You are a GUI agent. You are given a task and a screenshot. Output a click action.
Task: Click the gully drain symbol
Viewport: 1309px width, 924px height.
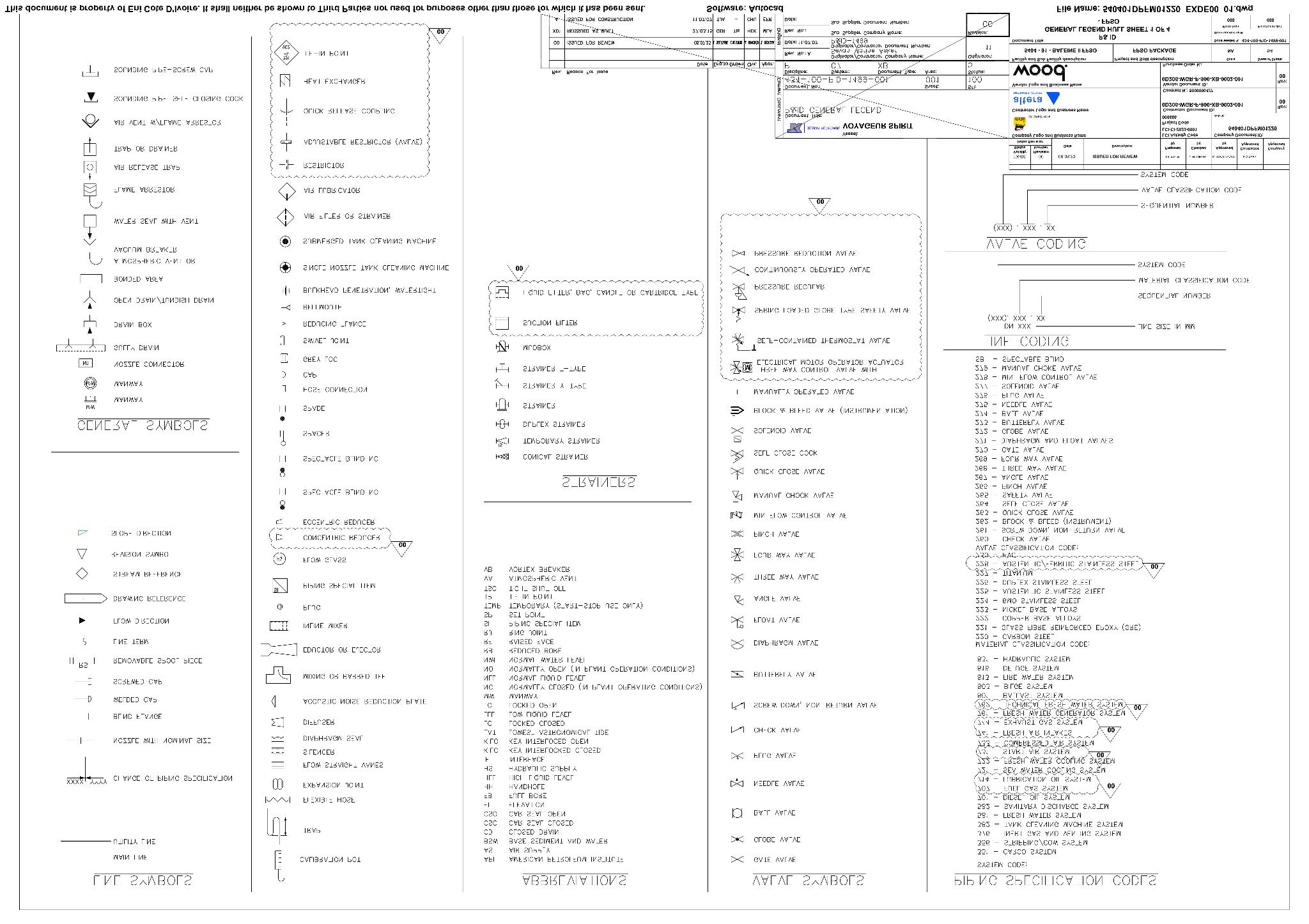point(81,346)
